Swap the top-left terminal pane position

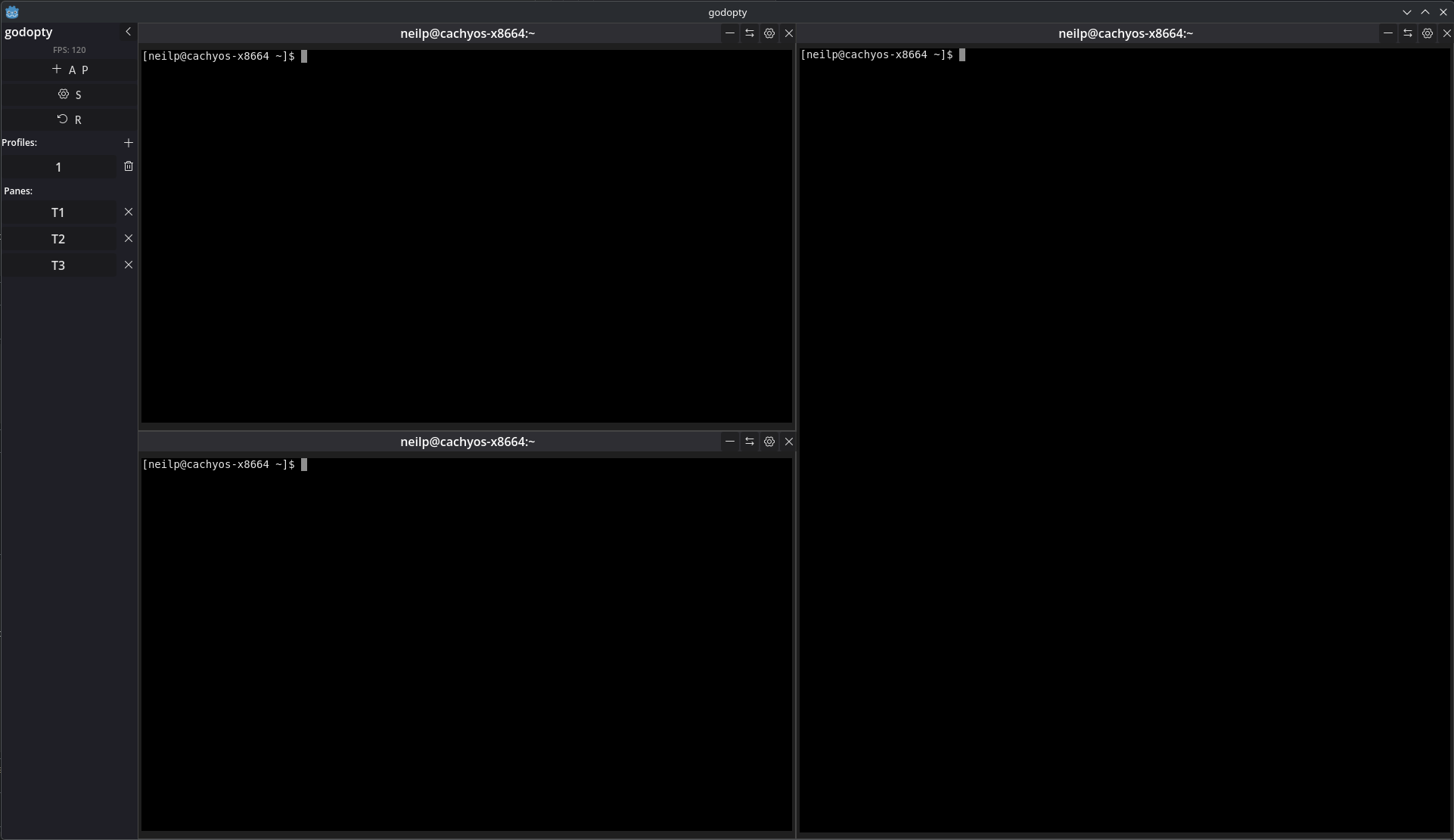749,33
